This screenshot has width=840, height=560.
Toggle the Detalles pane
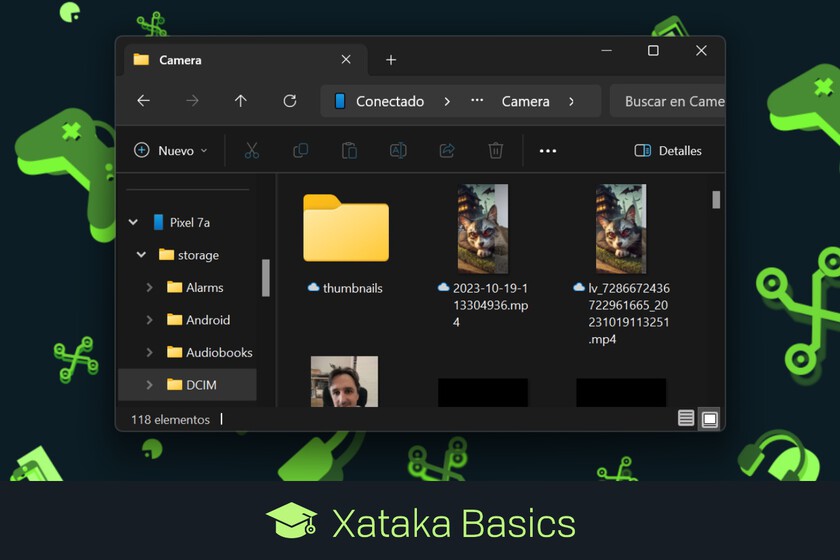pyautogui.click(x=668, y=151)
